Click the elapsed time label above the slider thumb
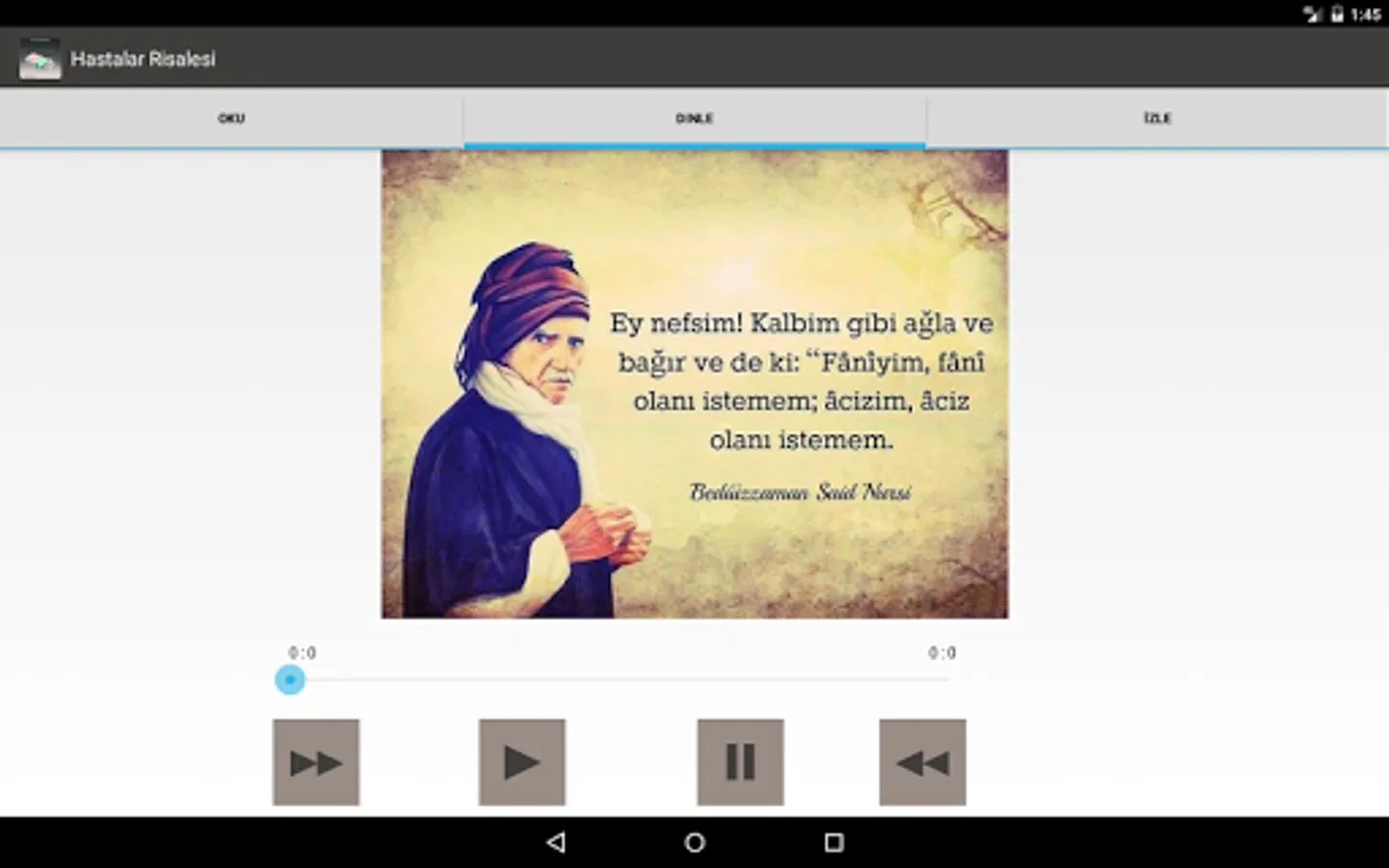Screen dimensions: 1389x868 pos(302,653)
